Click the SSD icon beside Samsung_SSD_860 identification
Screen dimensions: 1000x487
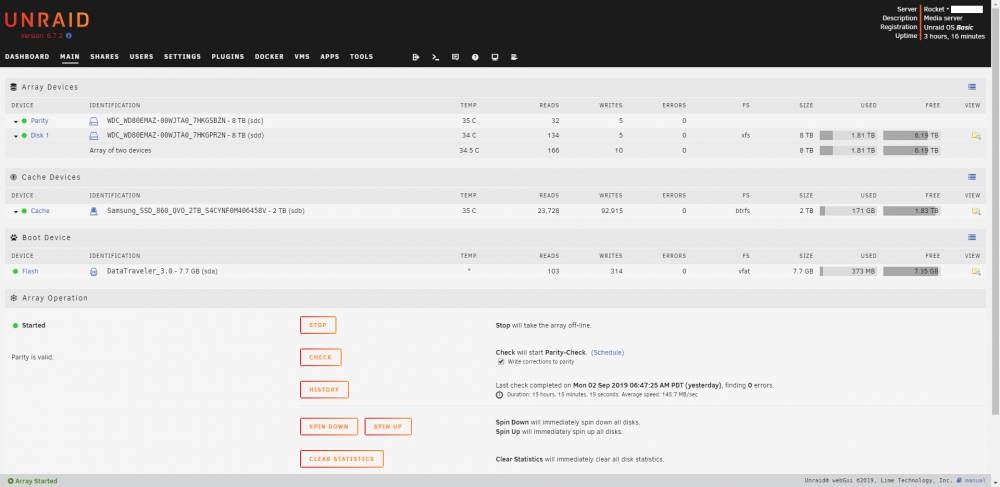pos(94,211)
